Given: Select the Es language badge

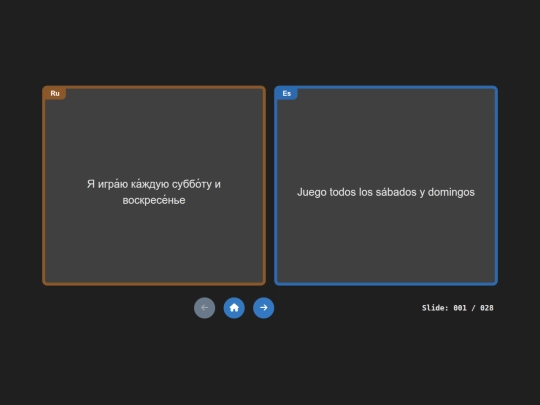Looking at the screenshot, I should pos(287,93).
